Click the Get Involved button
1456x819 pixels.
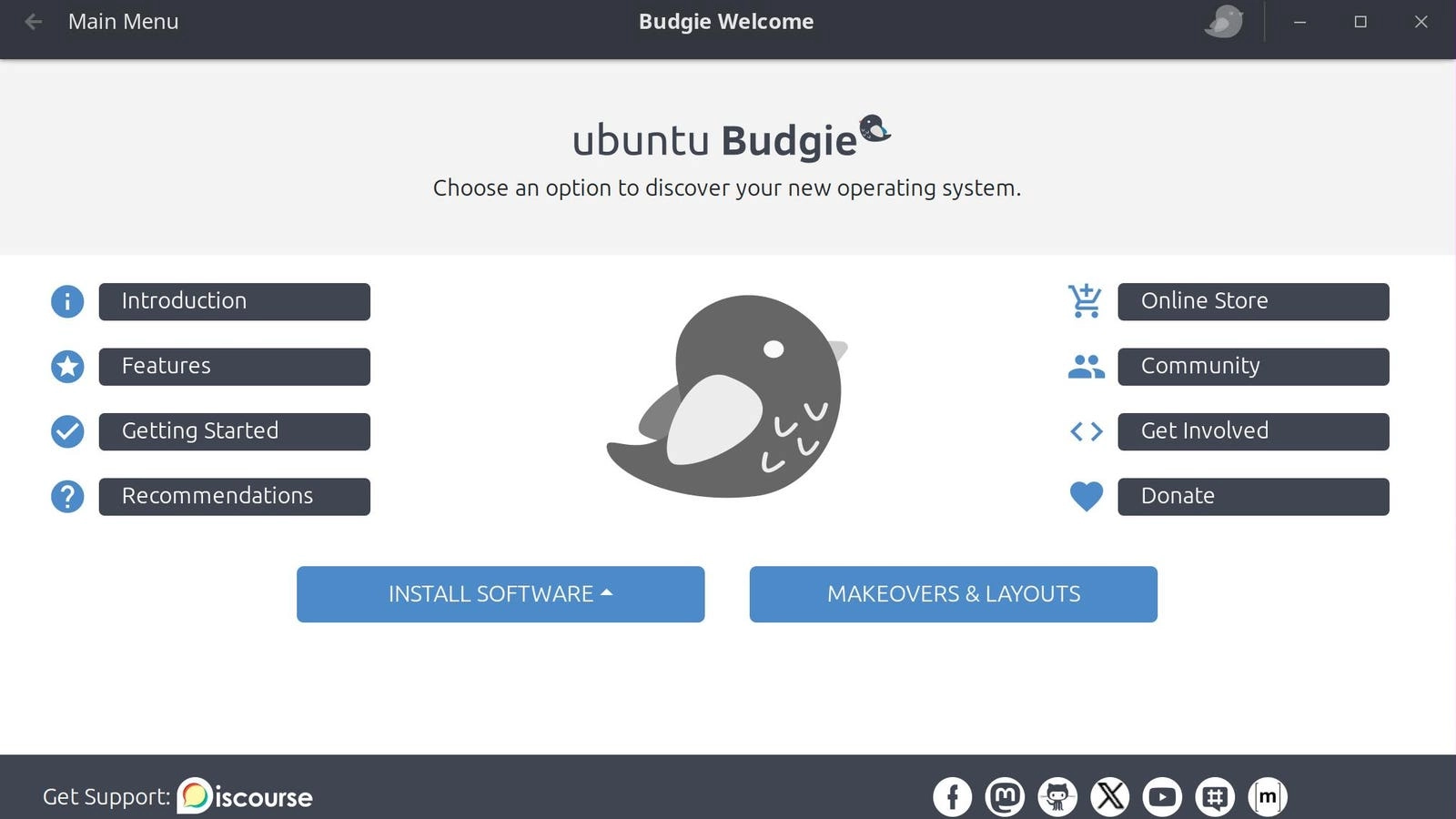tap(1253, 431)
